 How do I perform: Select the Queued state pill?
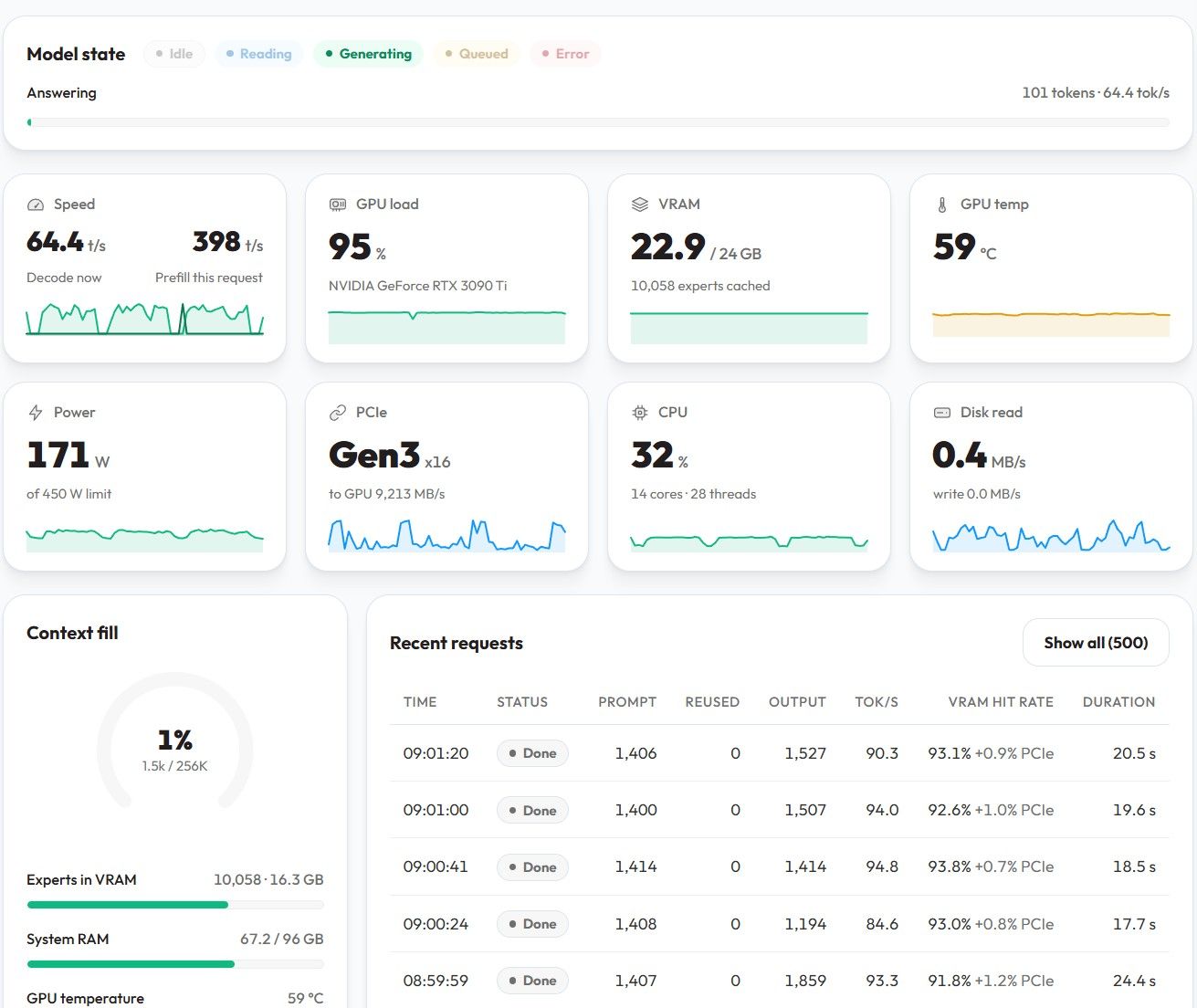pos(477,54)
